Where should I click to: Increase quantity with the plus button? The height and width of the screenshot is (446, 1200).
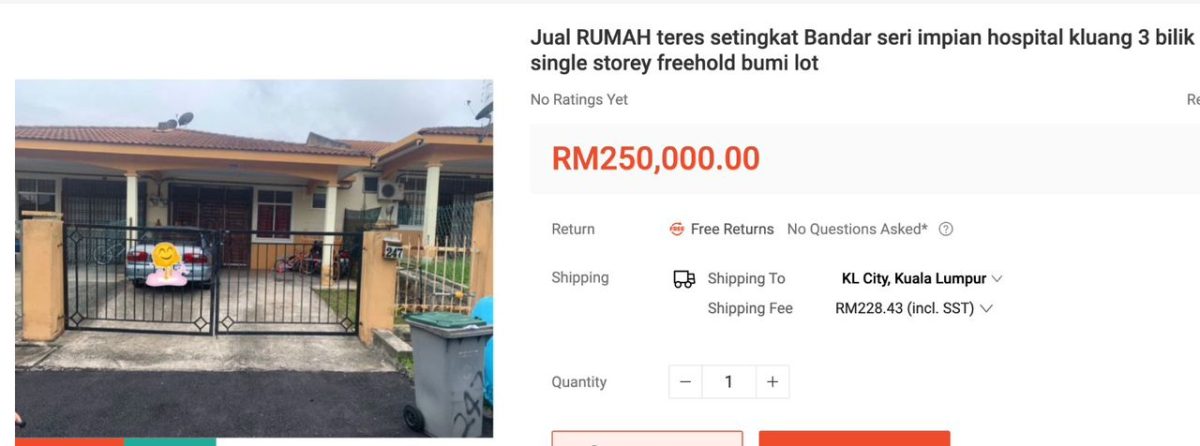click(772, 382)
